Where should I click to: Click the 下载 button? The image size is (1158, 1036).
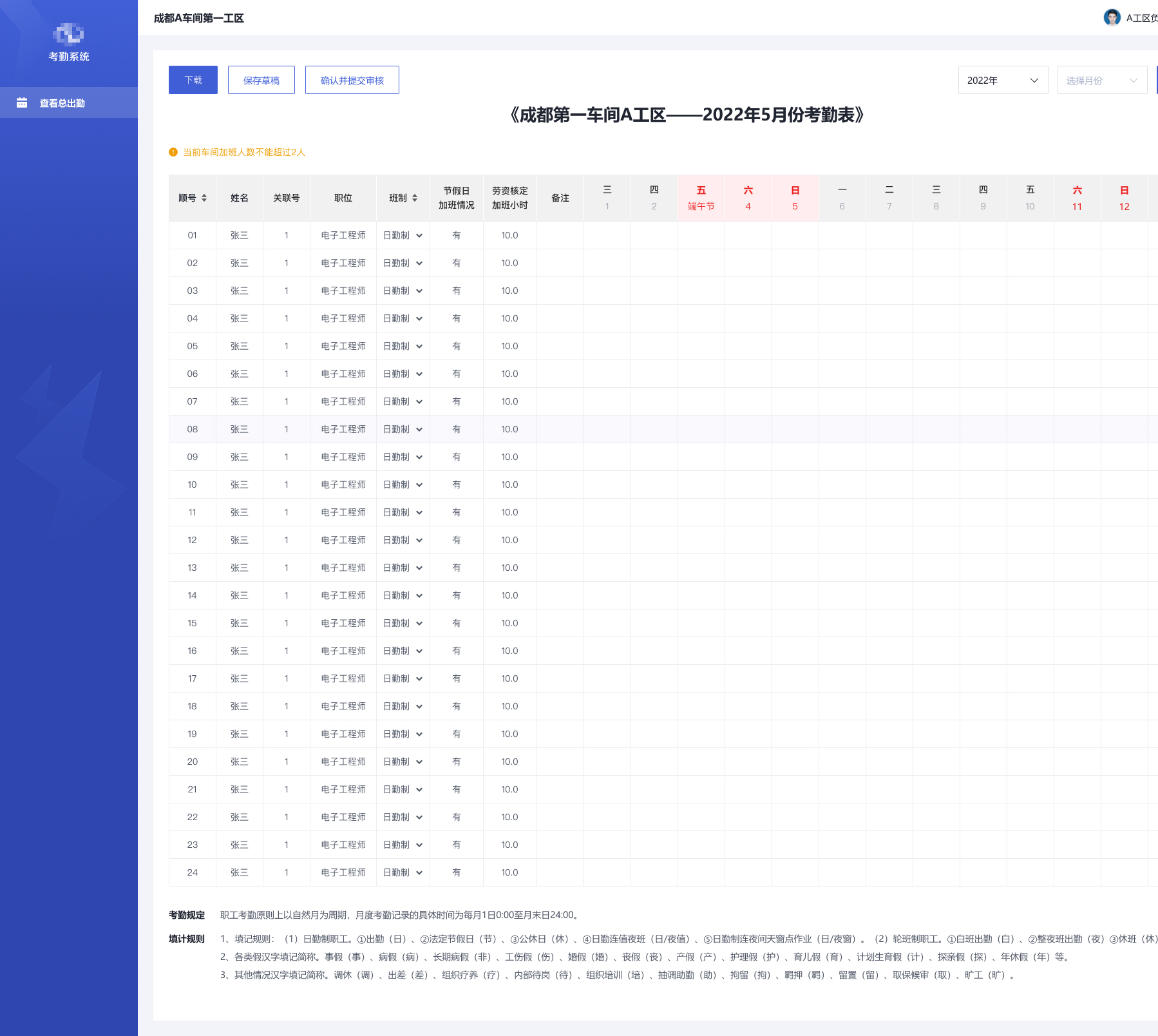(x=193, y=80)
